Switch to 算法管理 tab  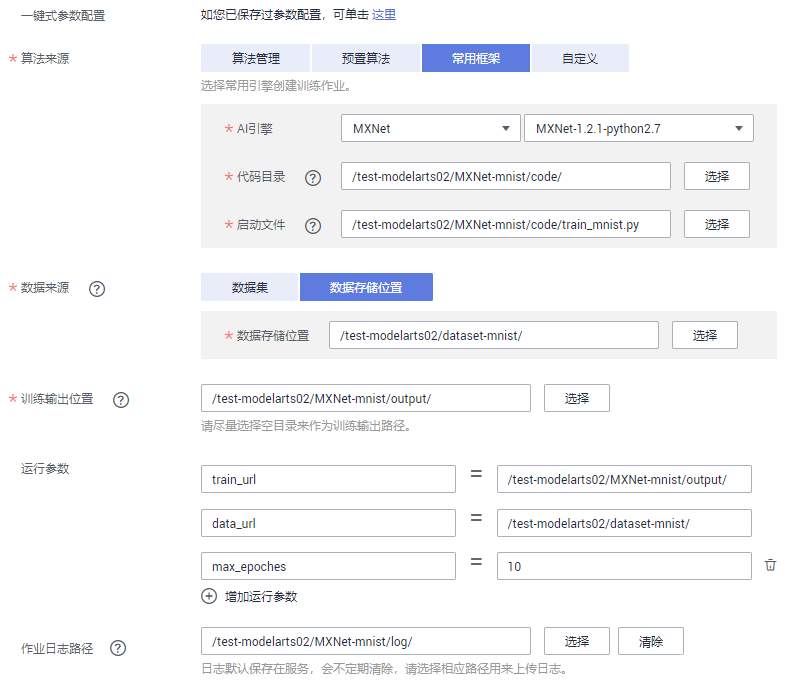pyautogui.click(x=255, y=58)
